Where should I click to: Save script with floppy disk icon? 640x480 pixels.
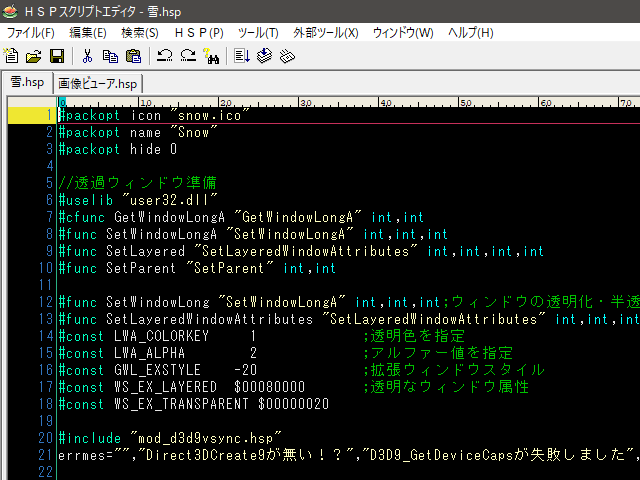pos(57,56)
